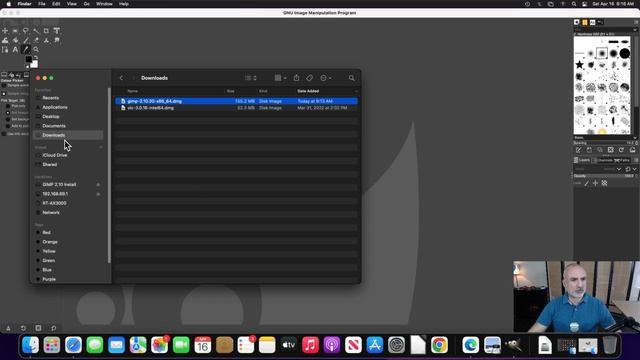Click the edit brush icon below brushes
The height and width of the screenshot is (360, 640).
pos(578,150)
